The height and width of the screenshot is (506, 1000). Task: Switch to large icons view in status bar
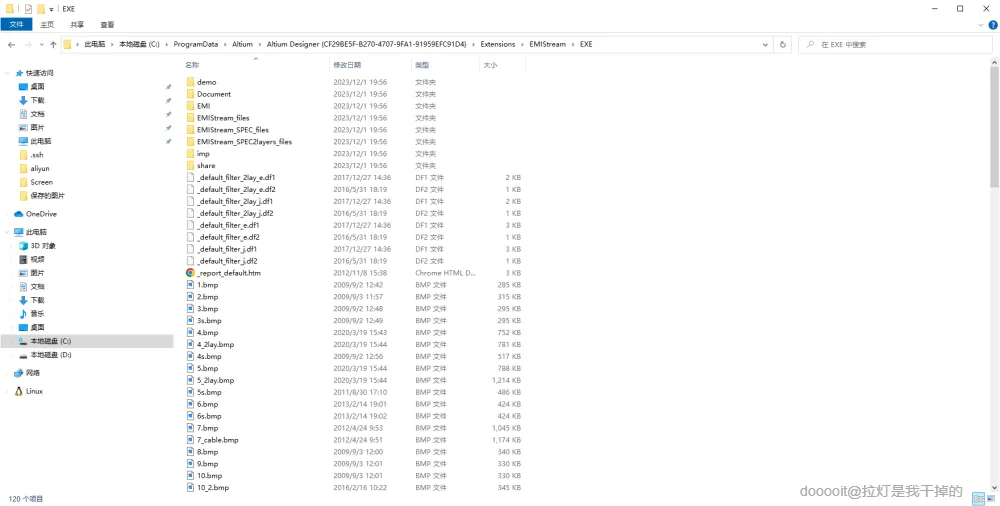(992, 499)
